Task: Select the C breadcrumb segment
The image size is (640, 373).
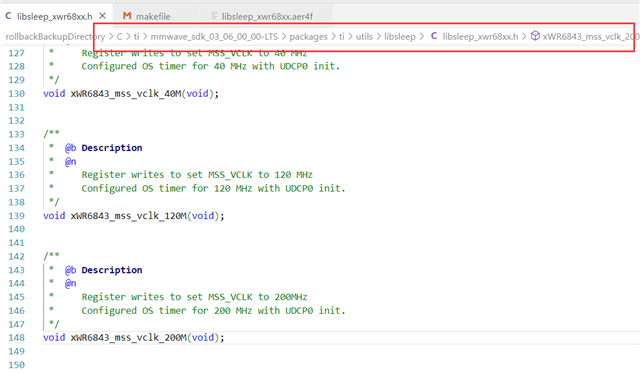Action: coord(119,37)
